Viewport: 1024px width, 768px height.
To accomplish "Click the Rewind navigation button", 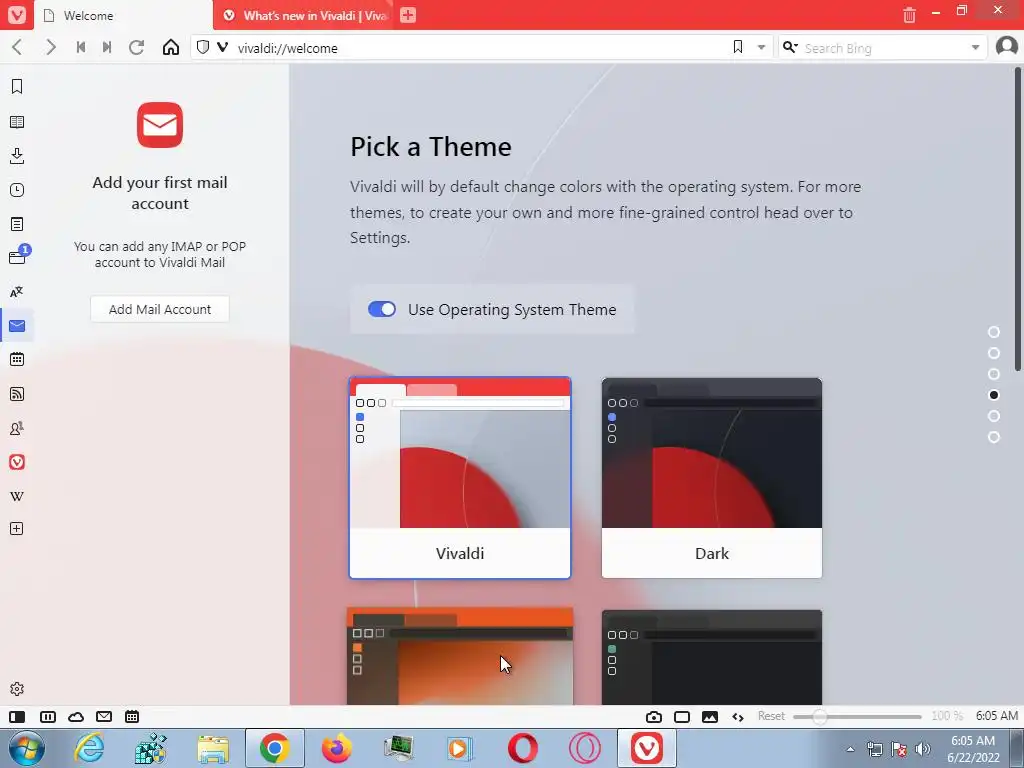I will tap(81, 47).
